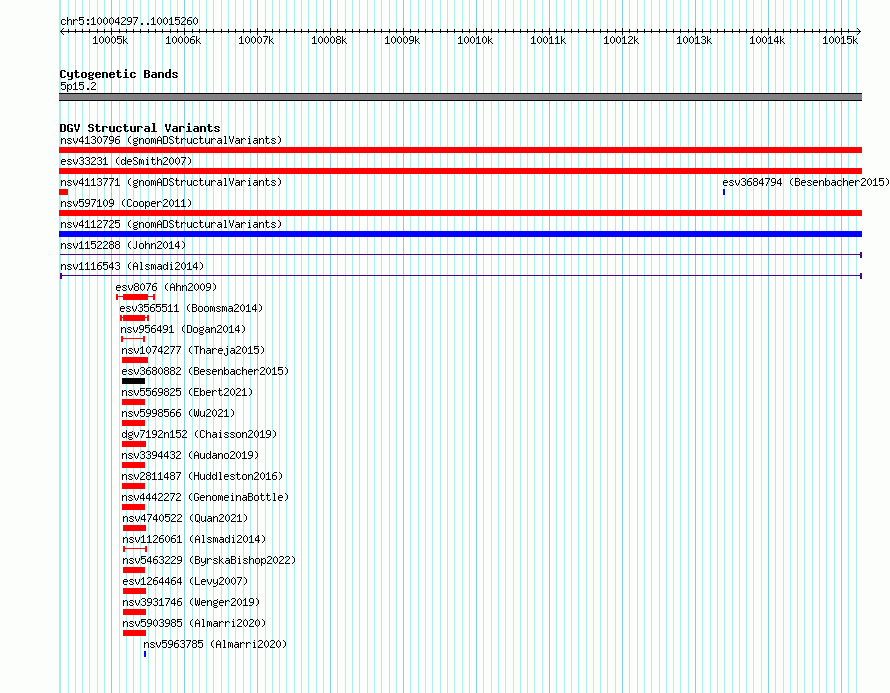Screen dimensions: 890x693
Task: Open nsv5998566 (Wu2021) label
Action: click(x=178, y=413)
